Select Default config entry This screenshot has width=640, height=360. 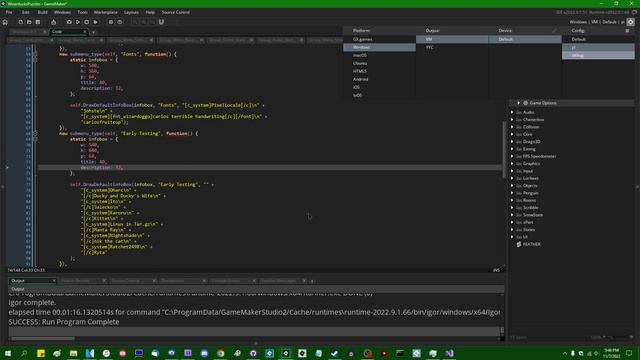point(598,39)
